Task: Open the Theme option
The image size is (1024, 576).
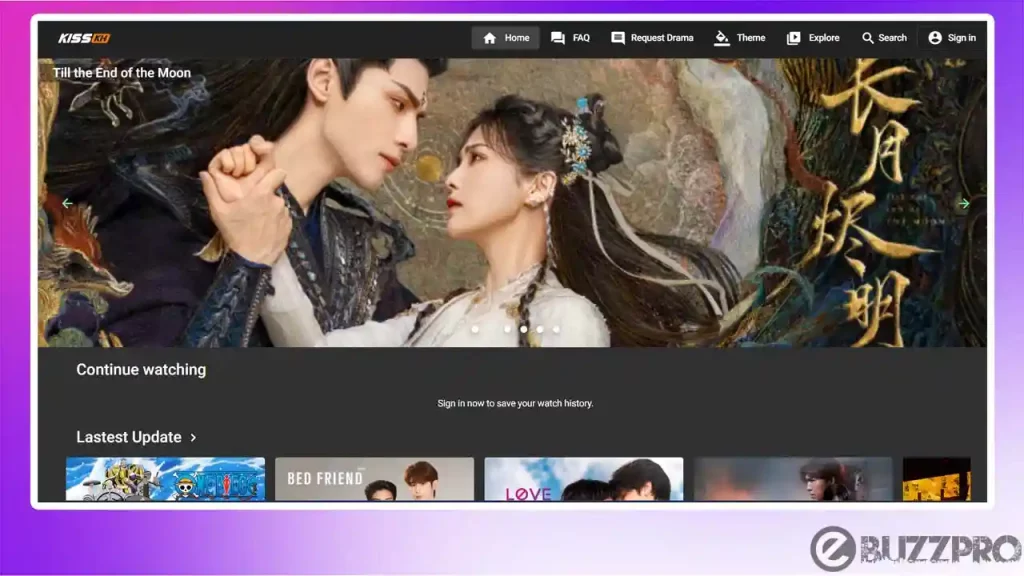Action: 740,38
